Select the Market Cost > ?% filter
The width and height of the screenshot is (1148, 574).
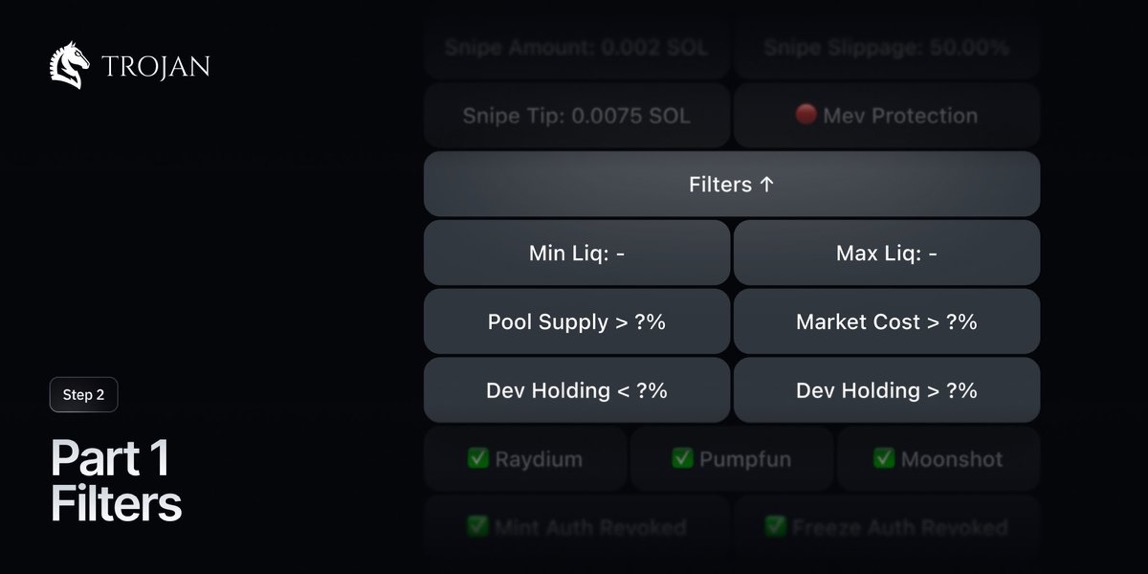(x=886, y=322)
